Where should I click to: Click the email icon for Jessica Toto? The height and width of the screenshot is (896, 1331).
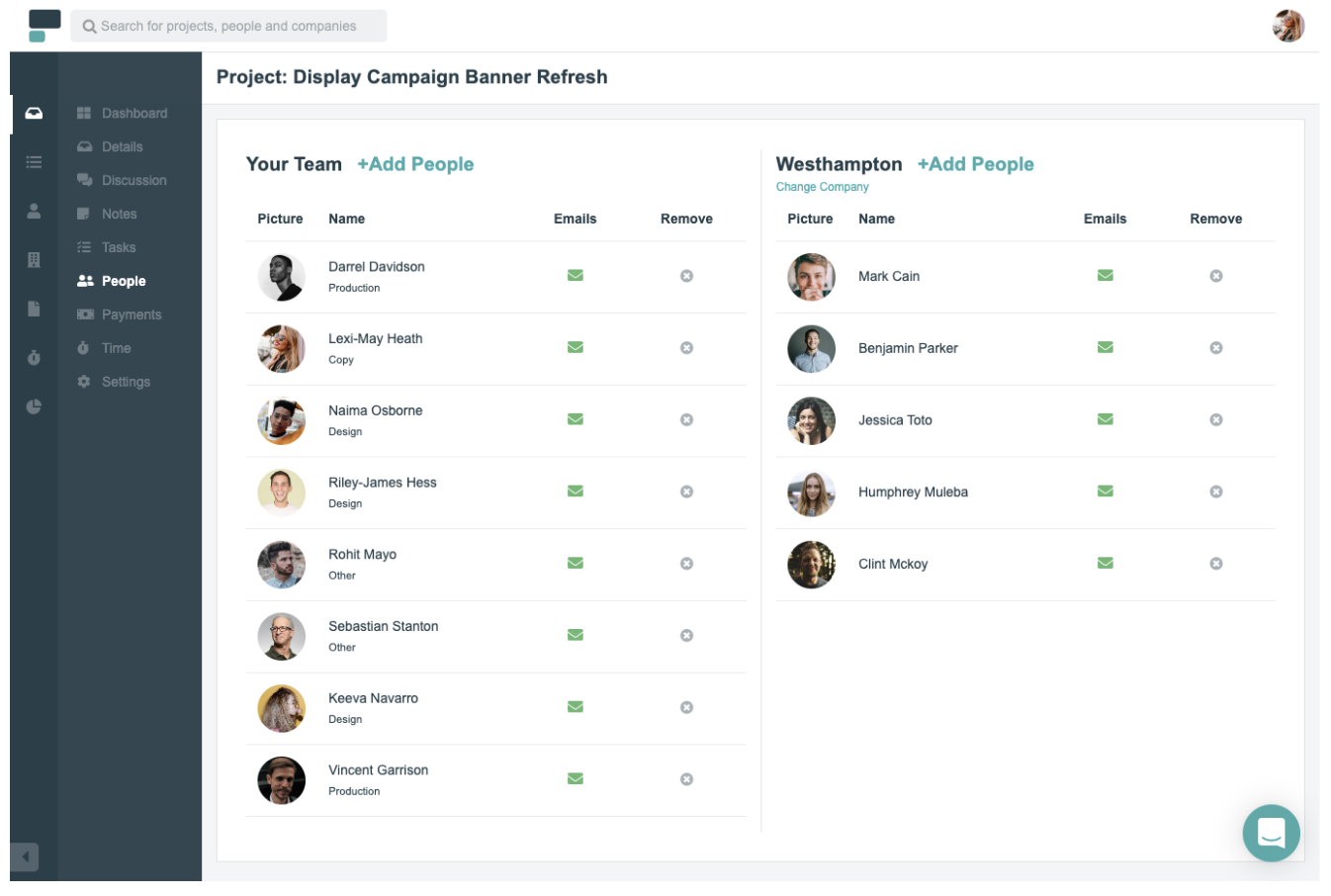pyautogui.click(x=1105, y=419)
